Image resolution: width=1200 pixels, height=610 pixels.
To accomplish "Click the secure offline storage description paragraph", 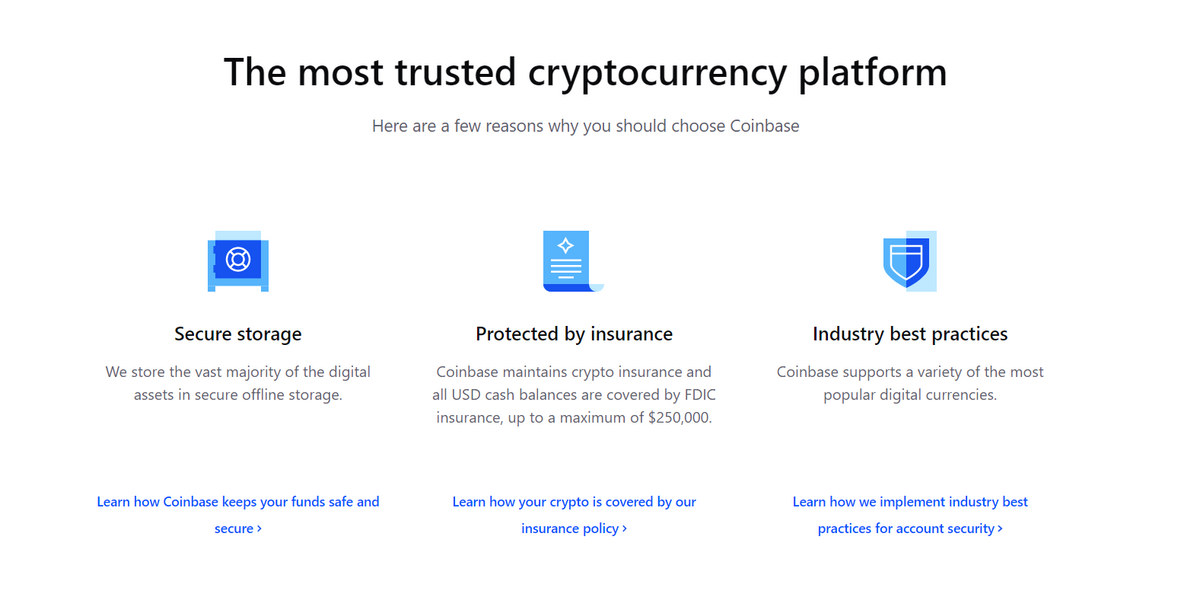I will pos(238,383).
